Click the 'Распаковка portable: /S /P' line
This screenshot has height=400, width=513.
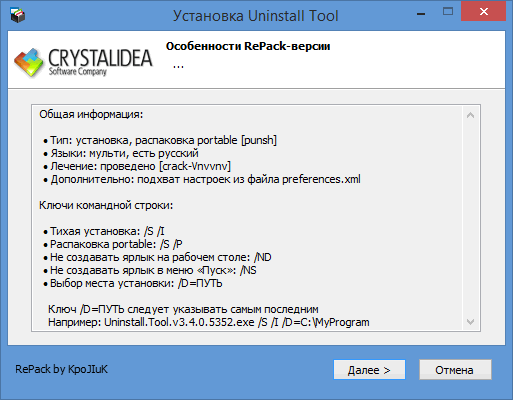click(x=113, y=244)
